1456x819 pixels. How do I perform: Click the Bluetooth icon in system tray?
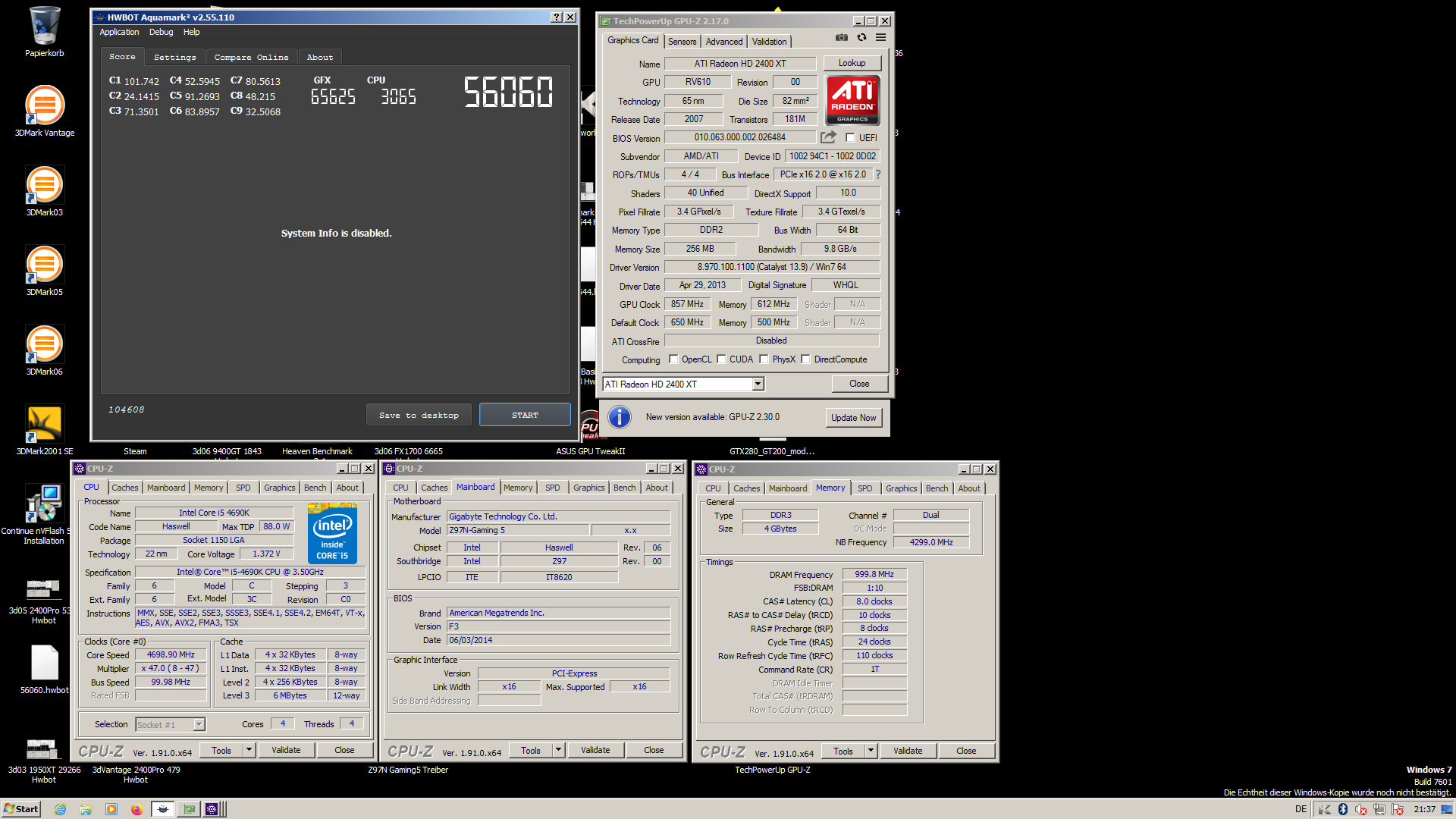click(x=1342, y=809)
